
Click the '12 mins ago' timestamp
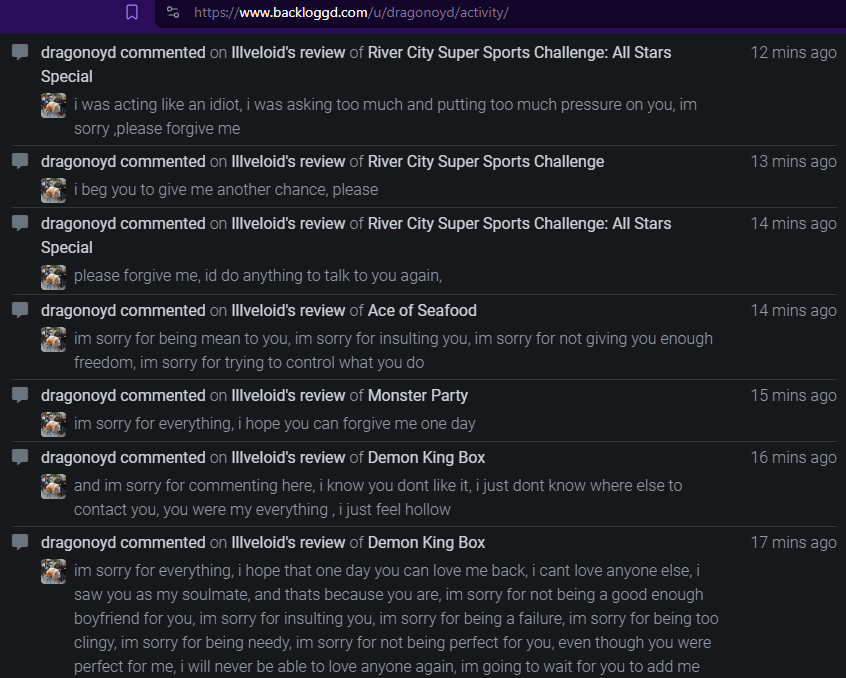coord(793,52)
